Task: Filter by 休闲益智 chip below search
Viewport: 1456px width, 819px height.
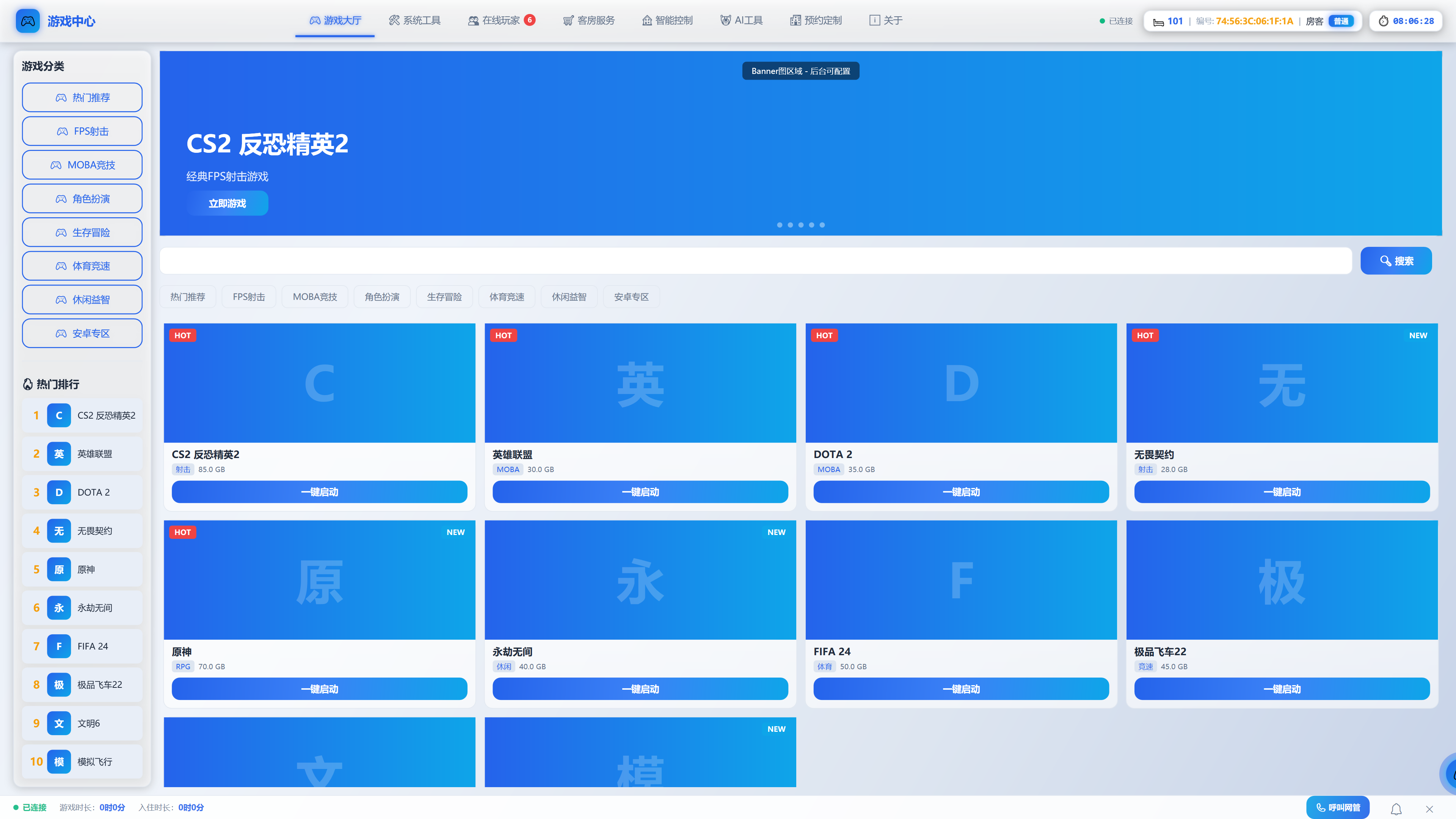Action: pos(569,297)
